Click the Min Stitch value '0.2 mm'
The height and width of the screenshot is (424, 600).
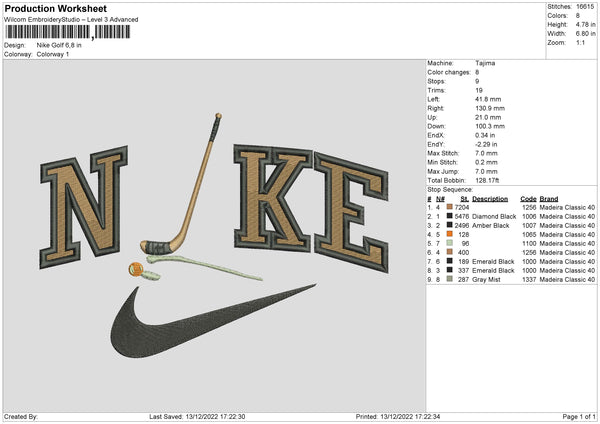click(x=486, y=163)
